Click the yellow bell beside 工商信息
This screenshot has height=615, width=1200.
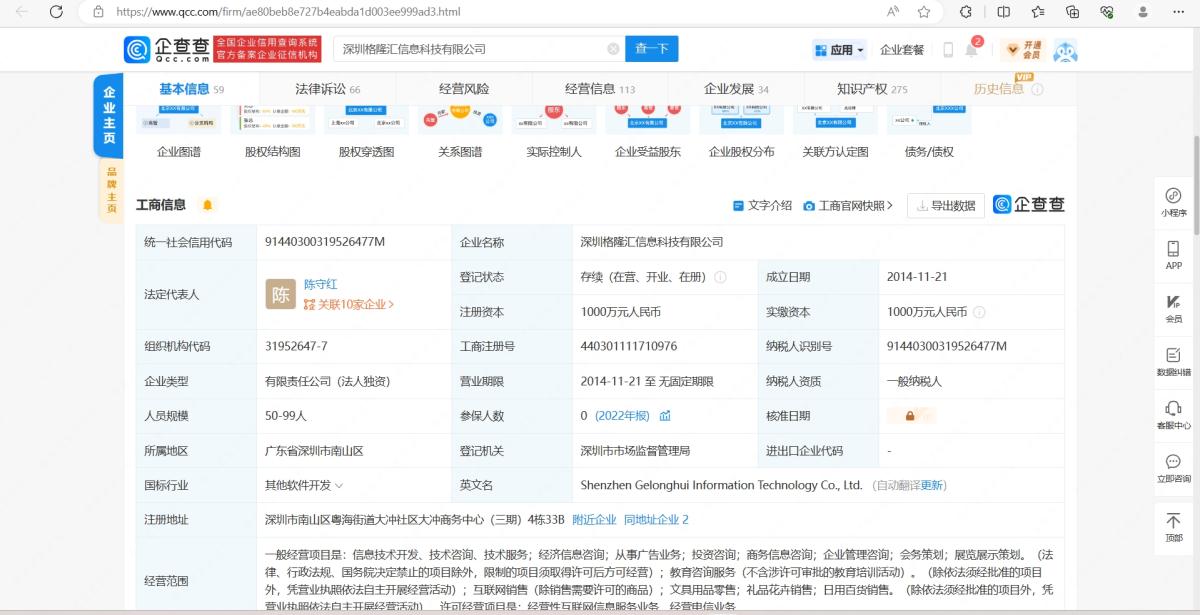(207, 204)
